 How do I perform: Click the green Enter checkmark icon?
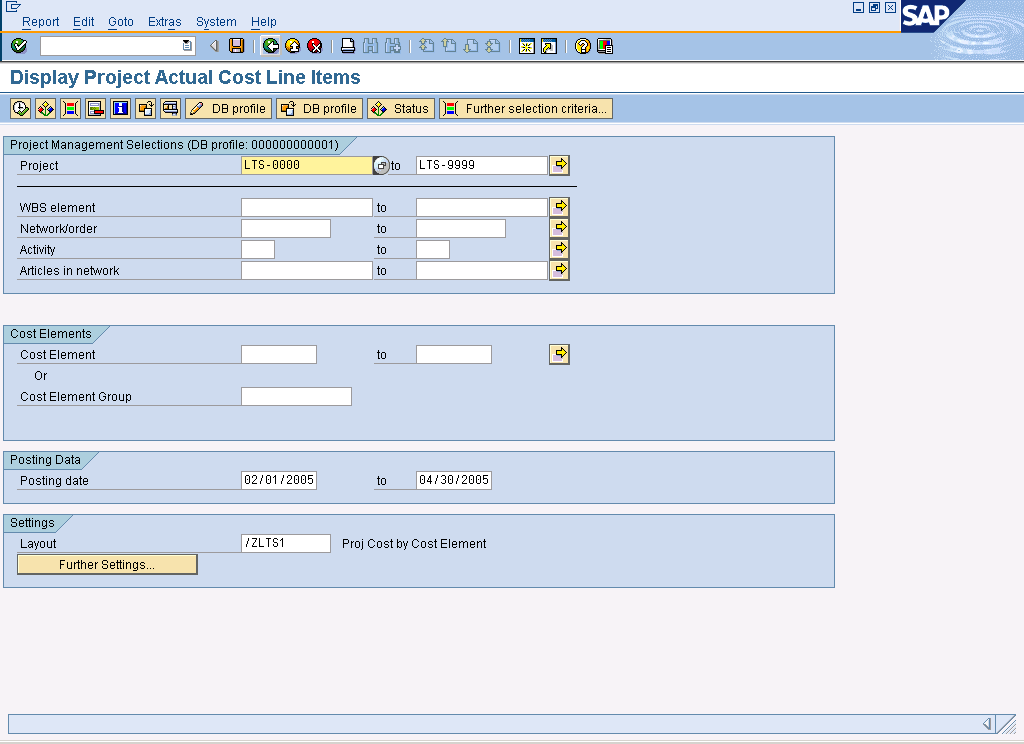tap(19, 46)
